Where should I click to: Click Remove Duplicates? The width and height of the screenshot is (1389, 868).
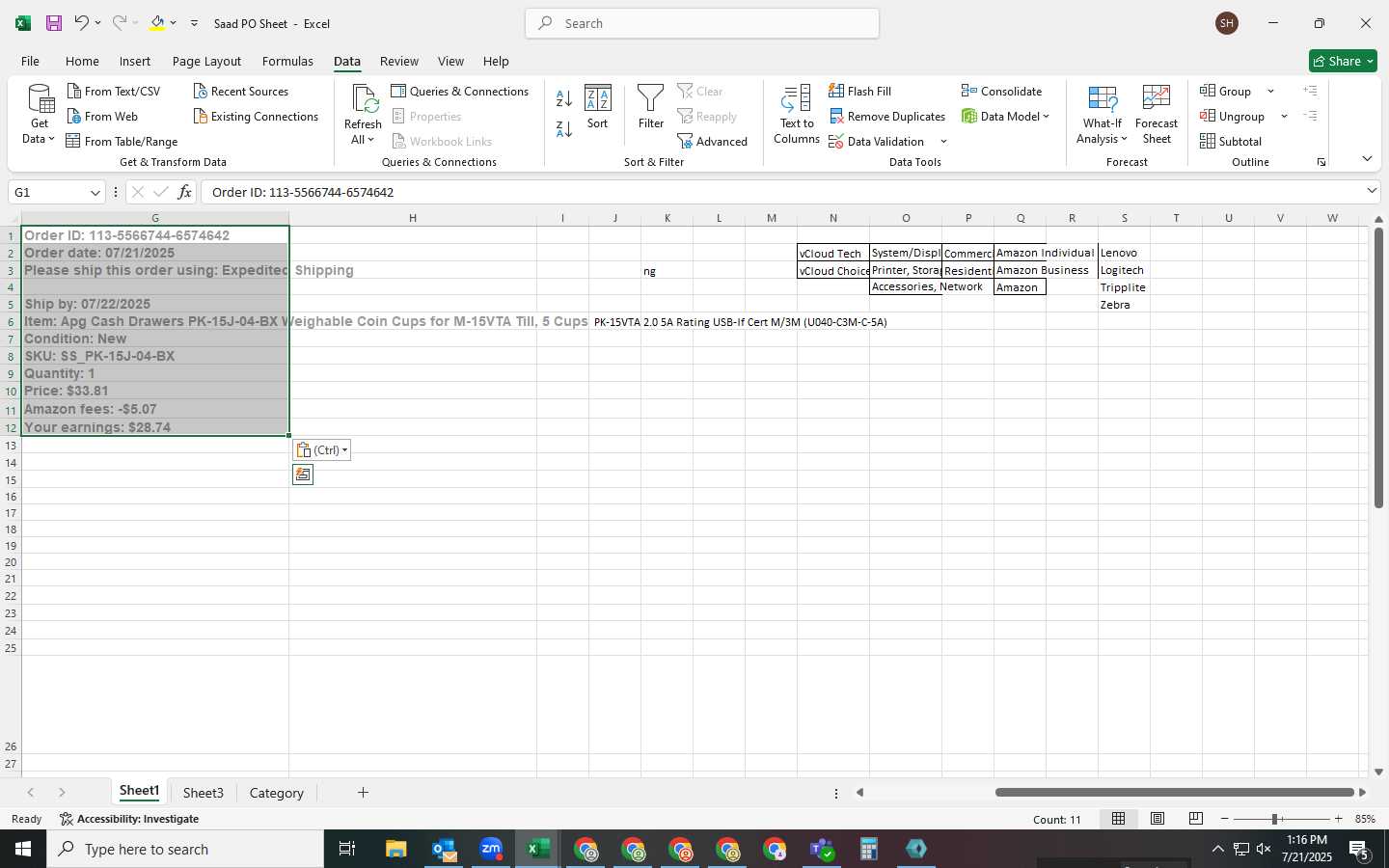point(887,116)
